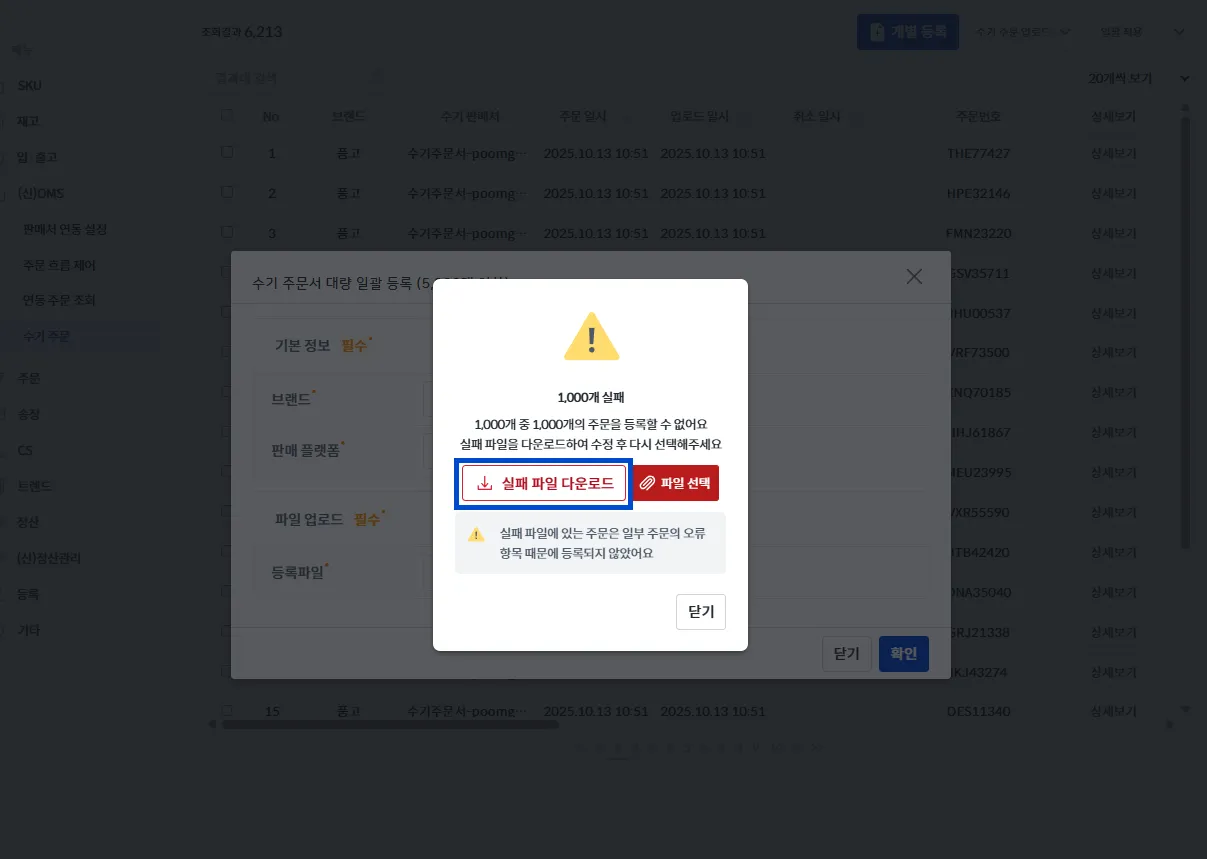Screen dimensions: 1207x859
Task: Click the individual registration button icon
Action: [877, 32]
